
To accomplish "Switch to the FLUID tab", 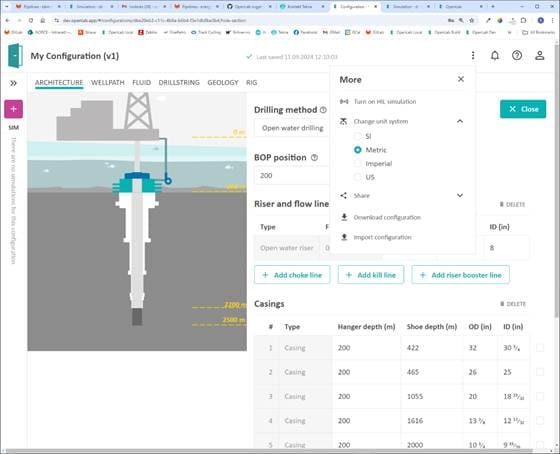I will tap(141, 83).
